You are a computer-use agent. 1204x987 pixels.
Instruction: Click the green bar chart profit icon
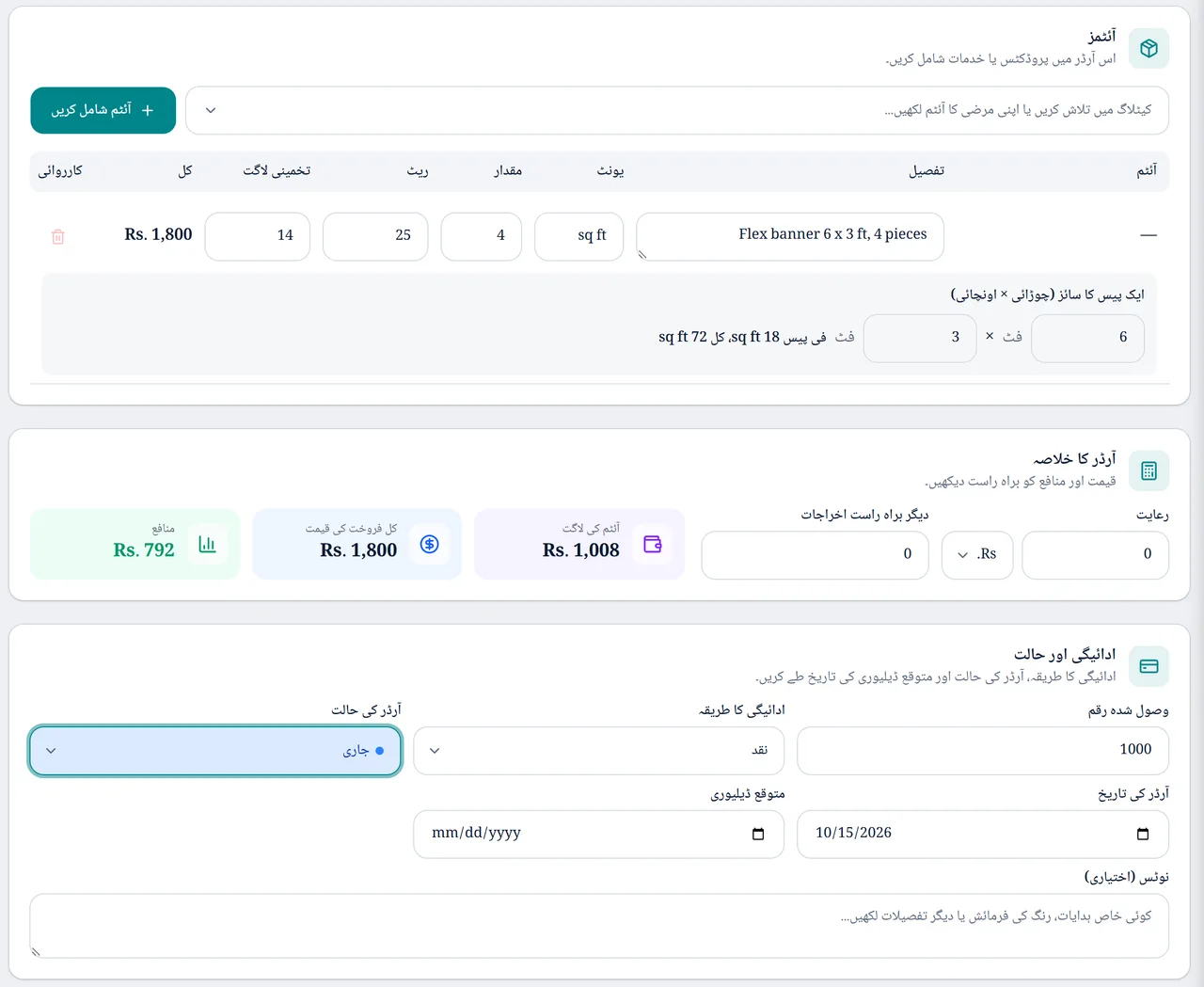[x=207, y=544]
